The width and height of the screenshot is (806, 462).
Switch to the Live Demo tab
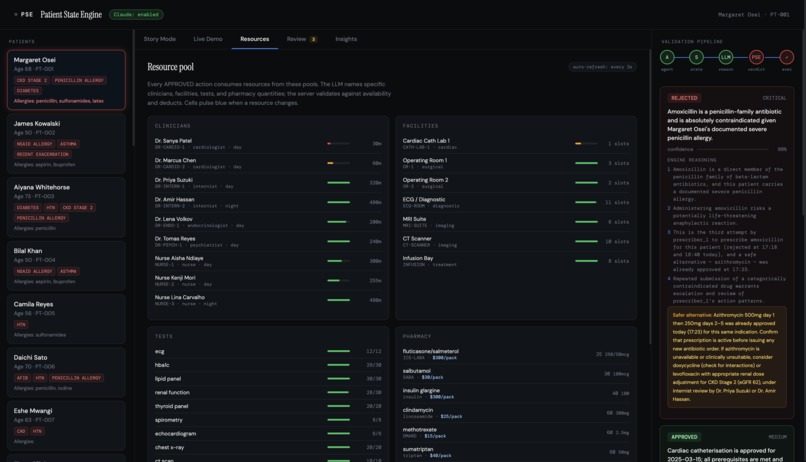click(208, 39)
